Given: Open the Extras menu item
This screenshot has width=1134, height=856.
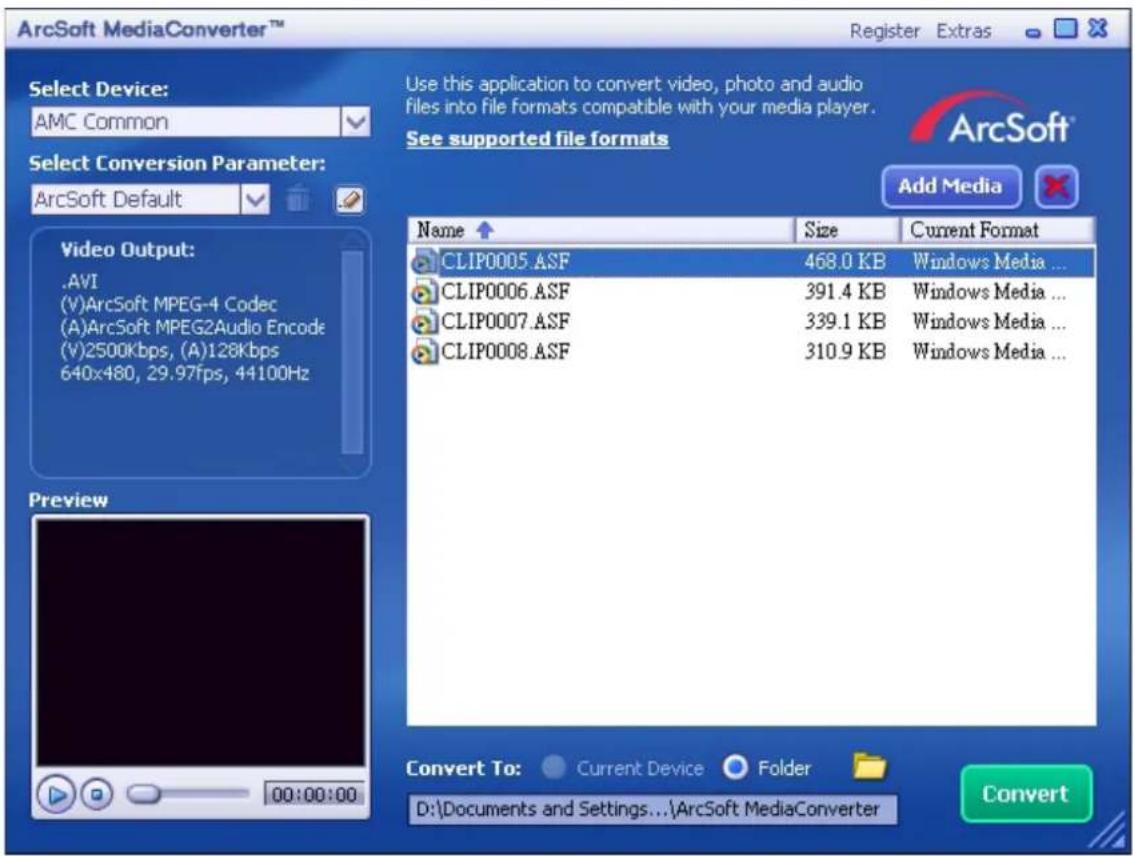Looking at the screenshot, I should click(963, 31).
